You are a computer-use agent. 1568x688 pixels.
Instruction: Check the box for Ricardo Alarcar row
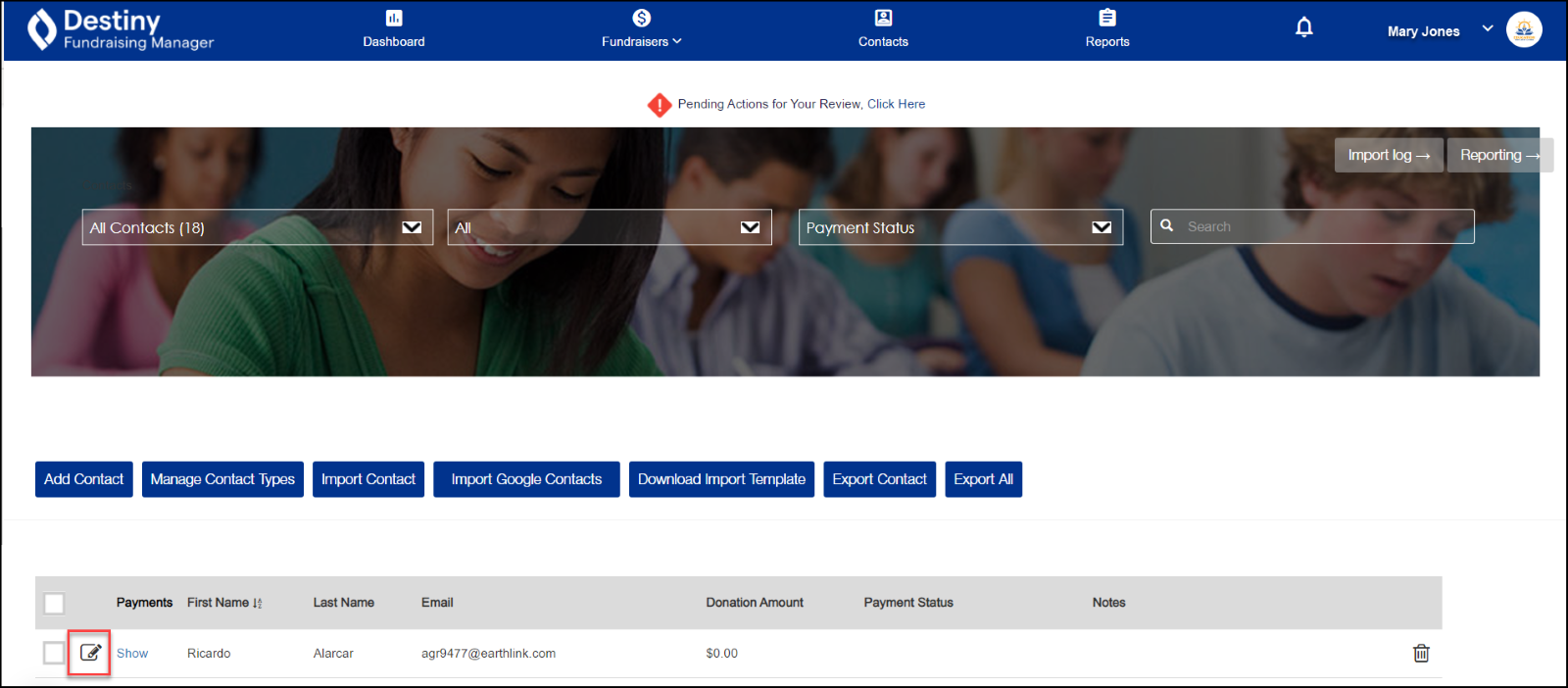[55, 653]
